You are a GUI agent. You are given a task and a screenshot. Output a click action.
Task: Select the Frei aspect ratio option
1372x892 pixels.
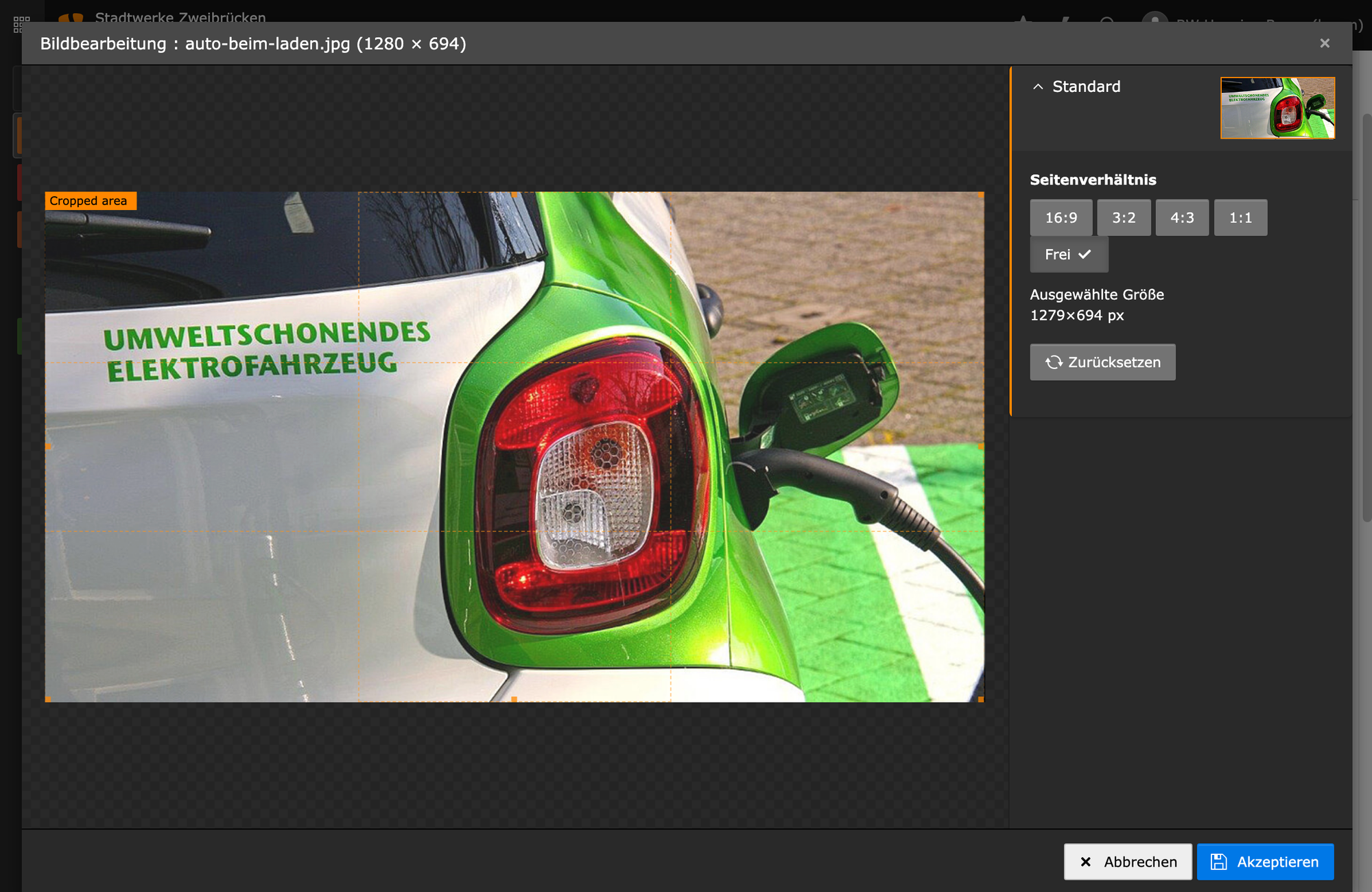[x=1069, y=255]
